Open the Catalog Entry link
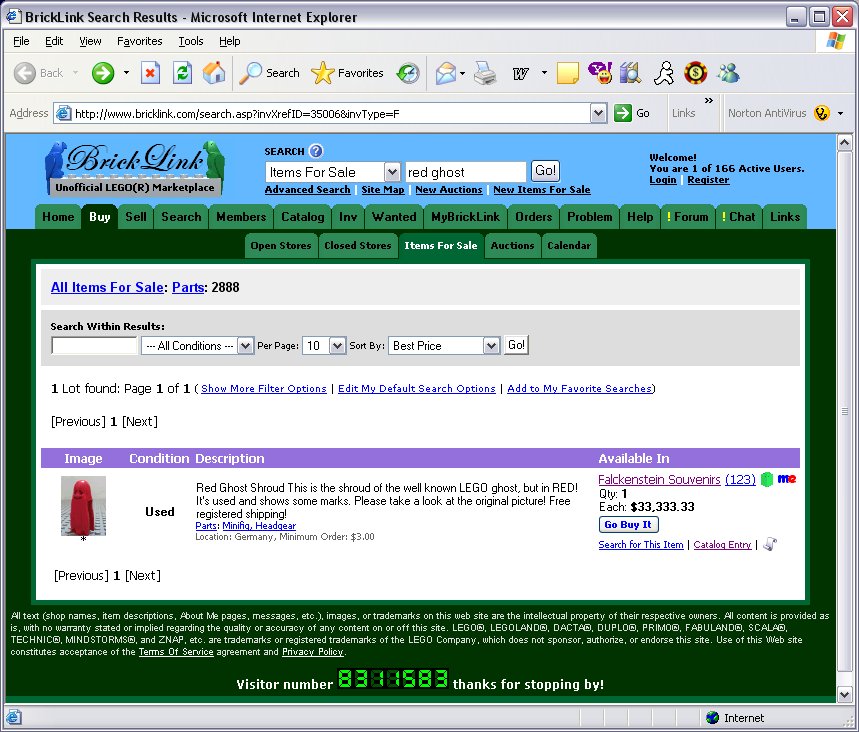Screen dimensions: 859x732 [x=722, y=545]
